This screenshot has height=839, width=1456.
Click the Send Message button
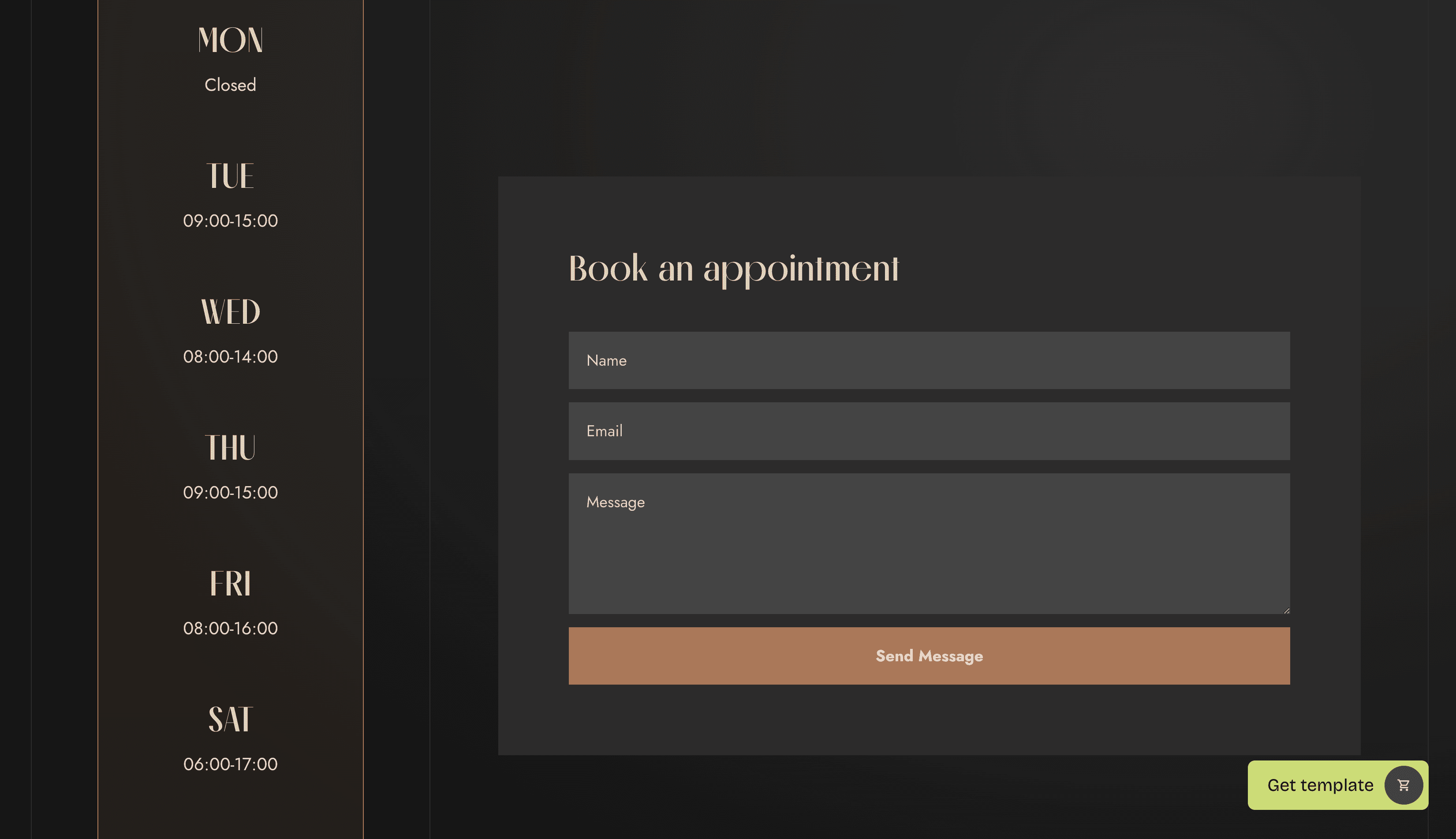click(929, 656)
